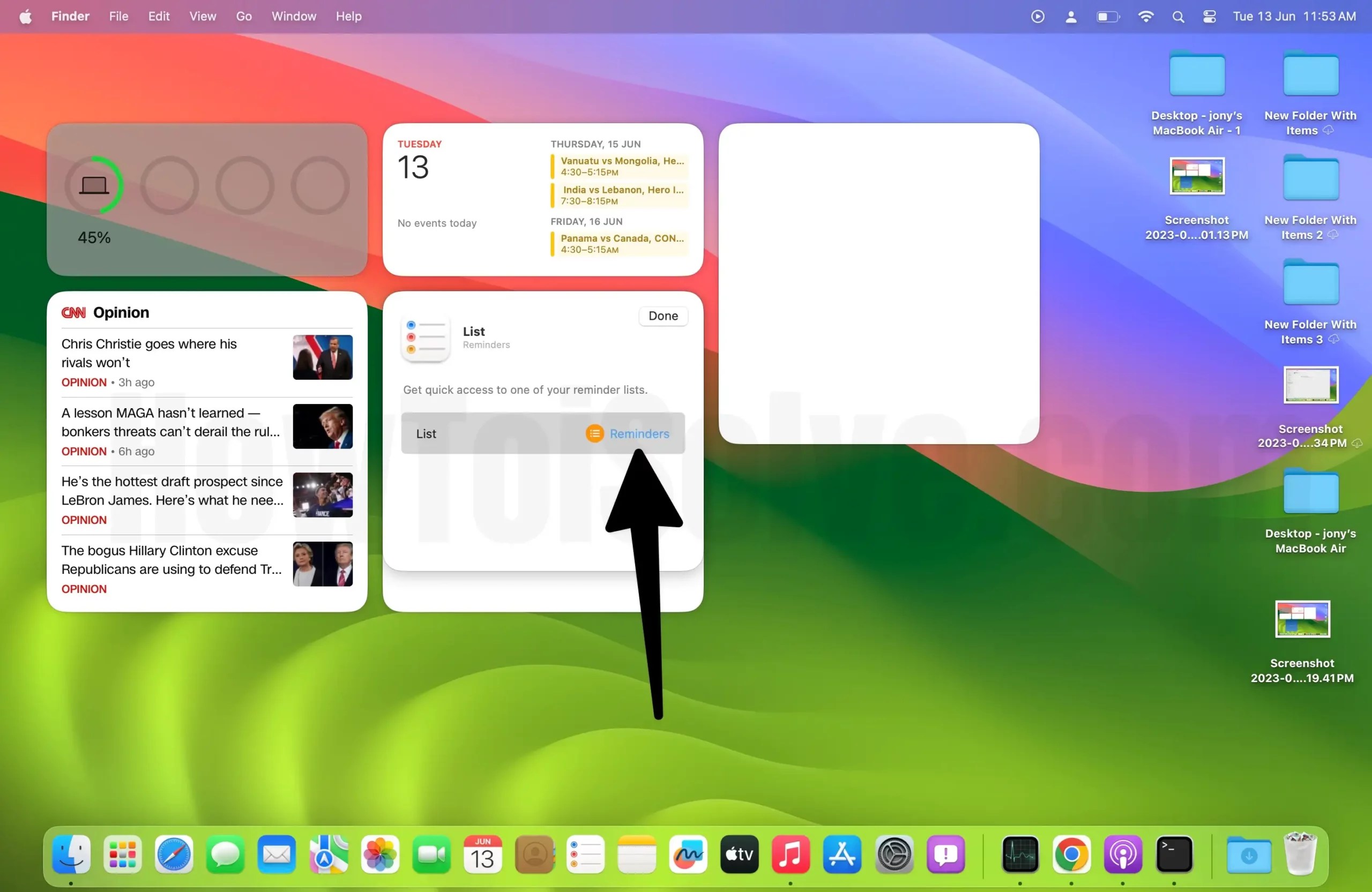Open System Settings from the Dock
The image size is (1372, 892).
[893, 854]
